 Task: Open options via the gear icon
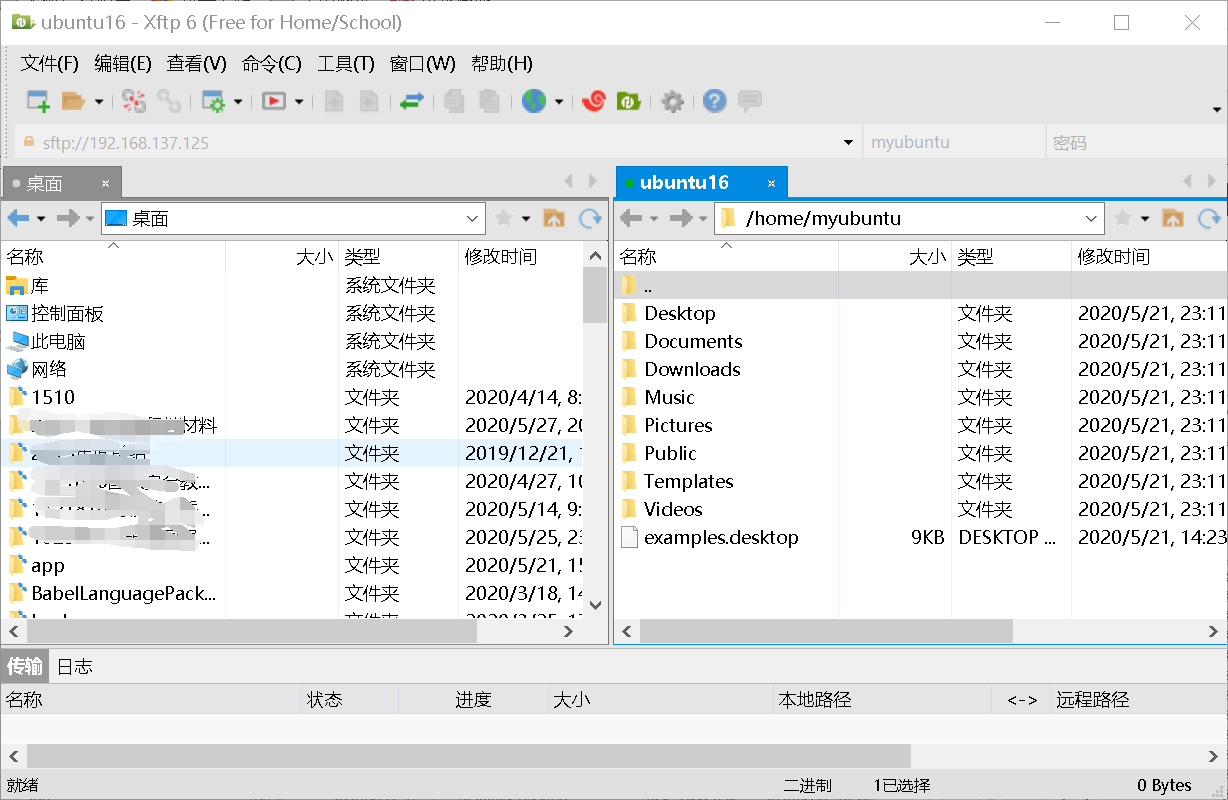click(673, 101)
